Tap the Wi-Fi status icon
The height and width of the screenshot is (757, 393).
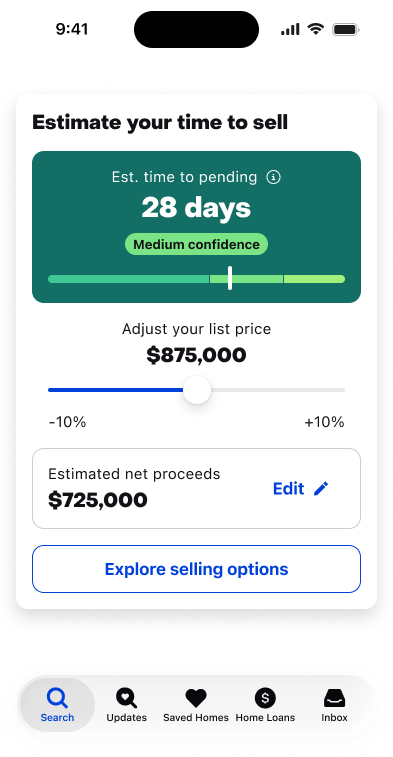pyautogui.click(x=316, y=29)
